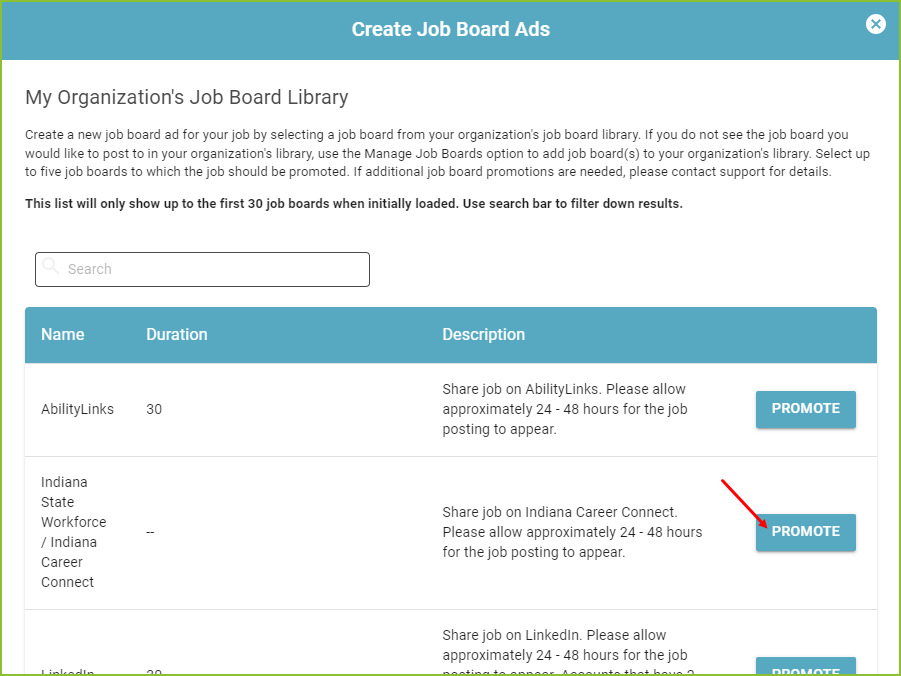The height and width of the screenshot is (676, 901).
Task: Select Indiana Career Connect duration dashes
Action: click(150, 532)
